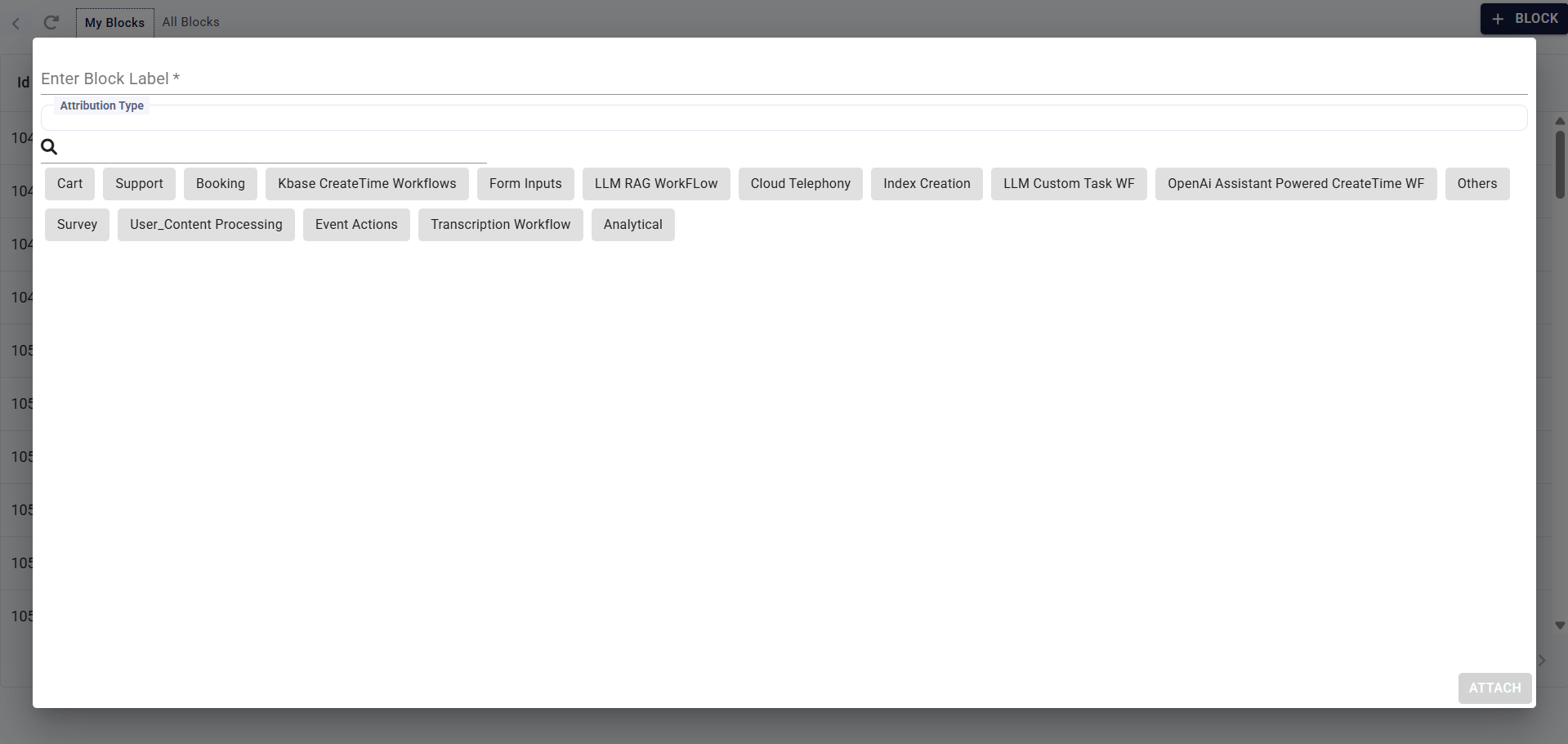This screenshot has width=1568, height=744.
Task: Select the Event Actions chip
Action: click(356, 225)
